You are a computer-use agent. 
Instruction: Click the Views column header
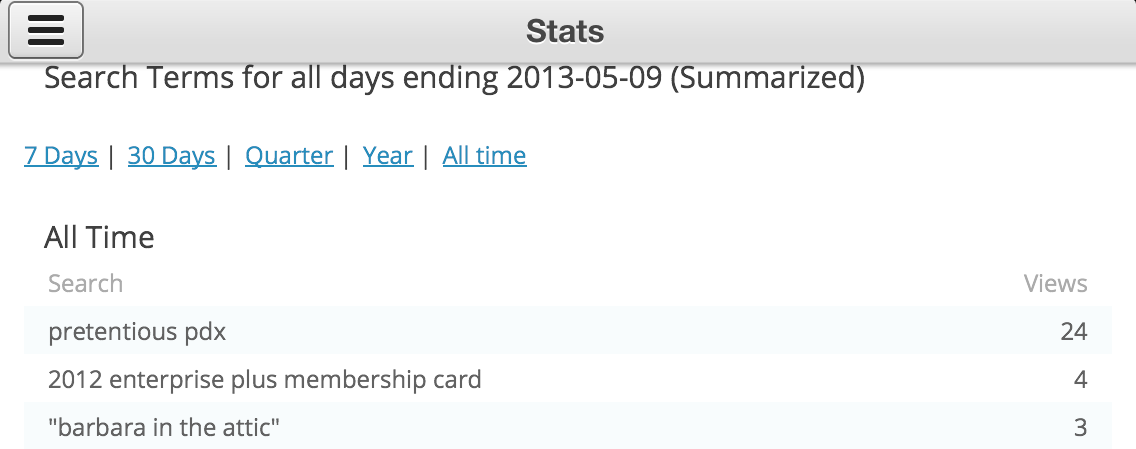(x=1055, y=284)
